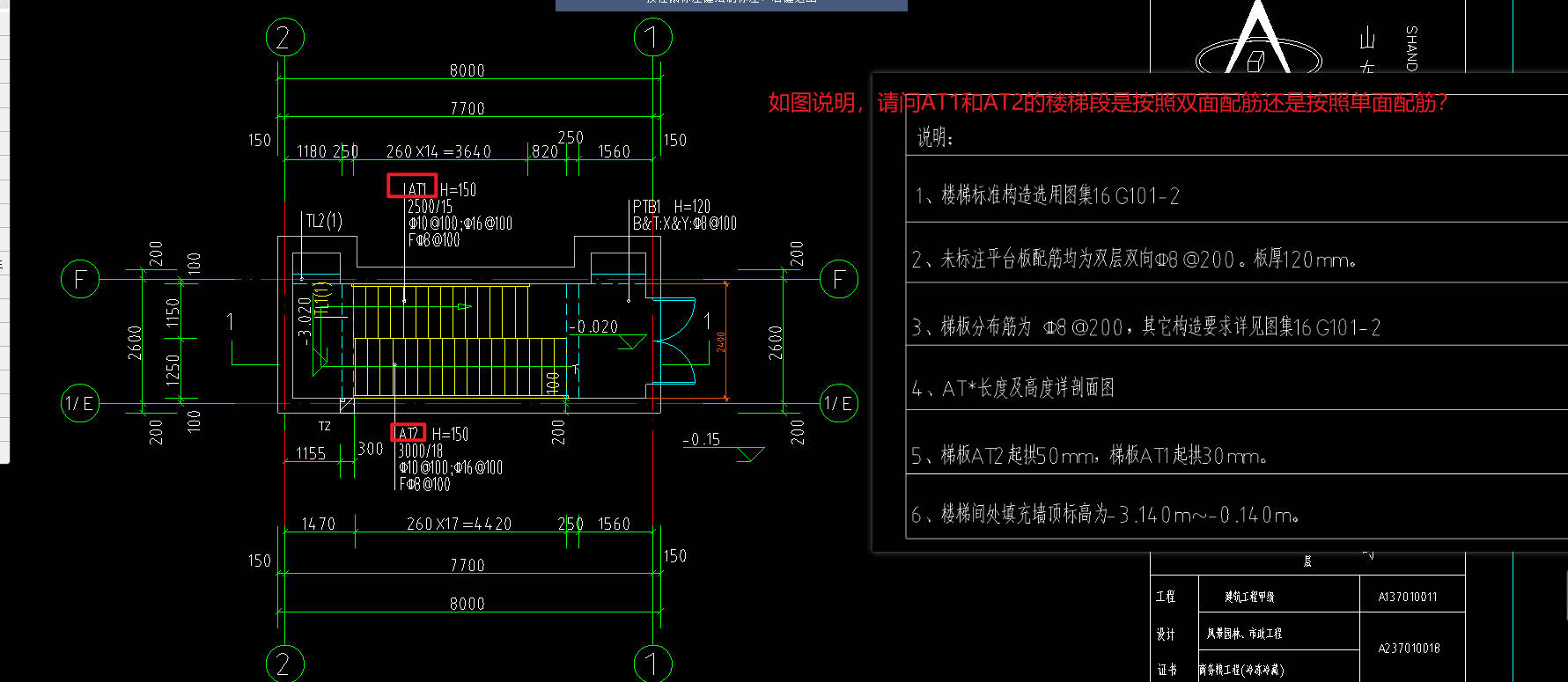
Task: Click the right axis bubble 1/E
Action: 839,403
